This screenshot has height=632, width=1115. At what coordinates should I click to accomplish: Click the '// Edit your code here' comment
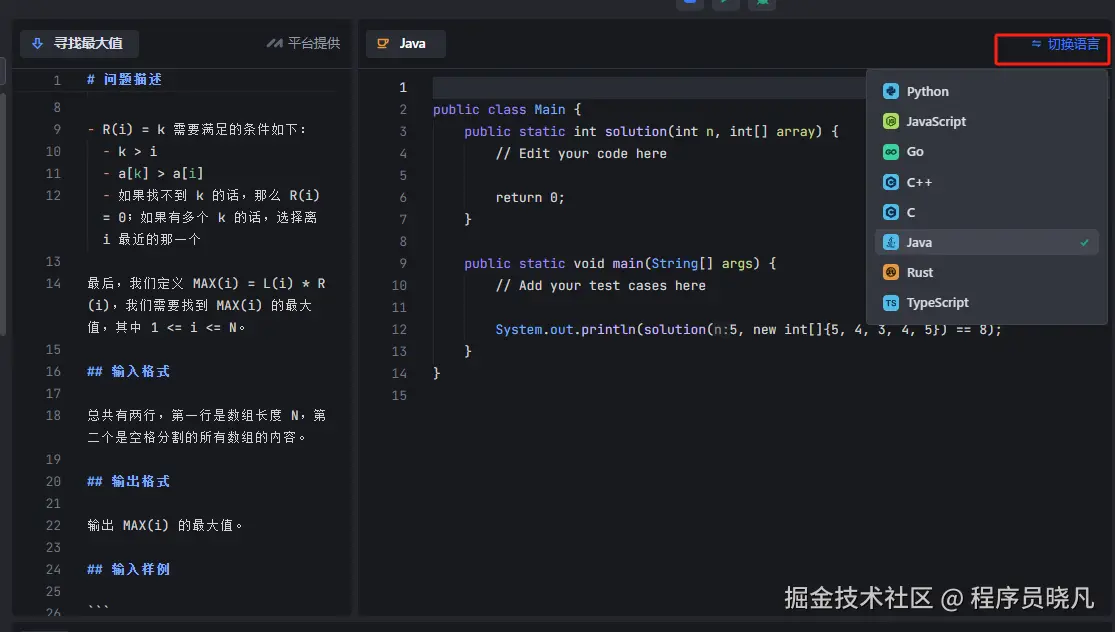pos(581,154)
